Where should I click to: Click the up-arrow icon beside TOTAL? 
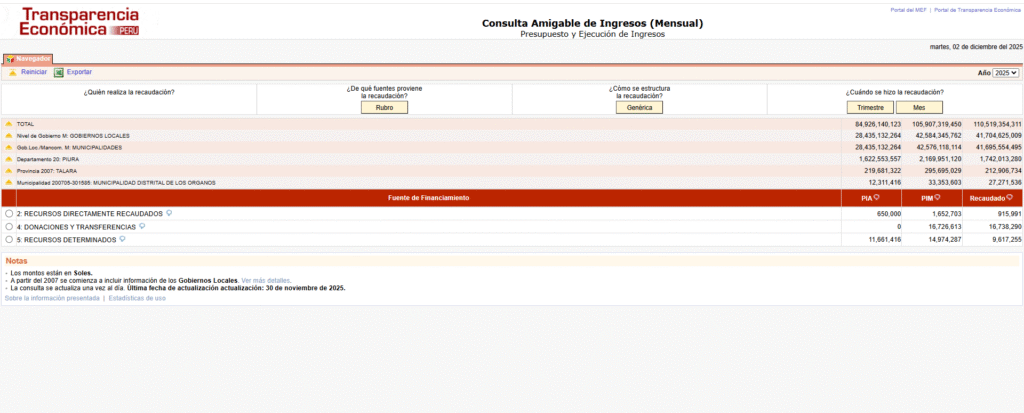coord(9,124)
